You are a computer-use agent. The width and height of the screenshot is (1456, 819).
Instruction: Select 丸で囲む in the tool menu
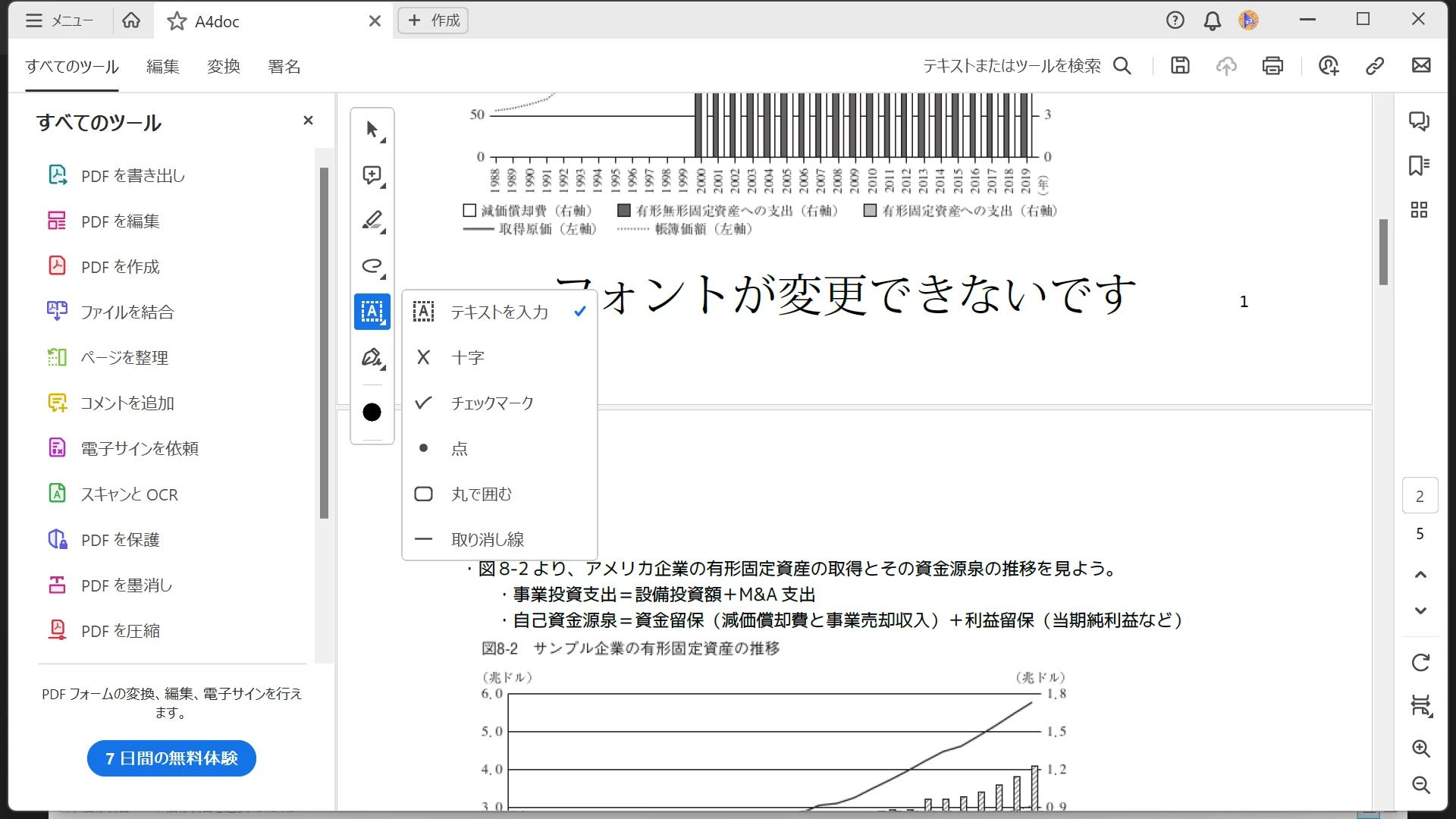pos(481,494)
